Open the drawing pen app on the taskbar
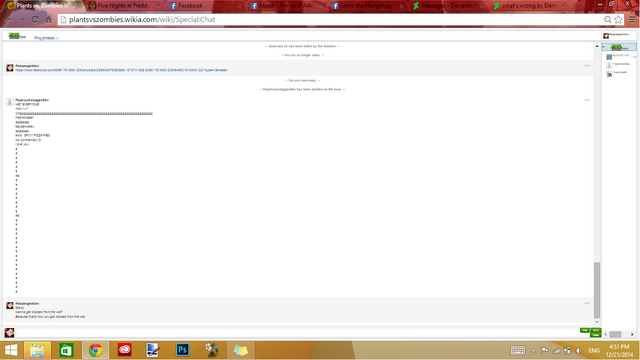This screenshot has height=360, width=640. (x=153, y=350)
